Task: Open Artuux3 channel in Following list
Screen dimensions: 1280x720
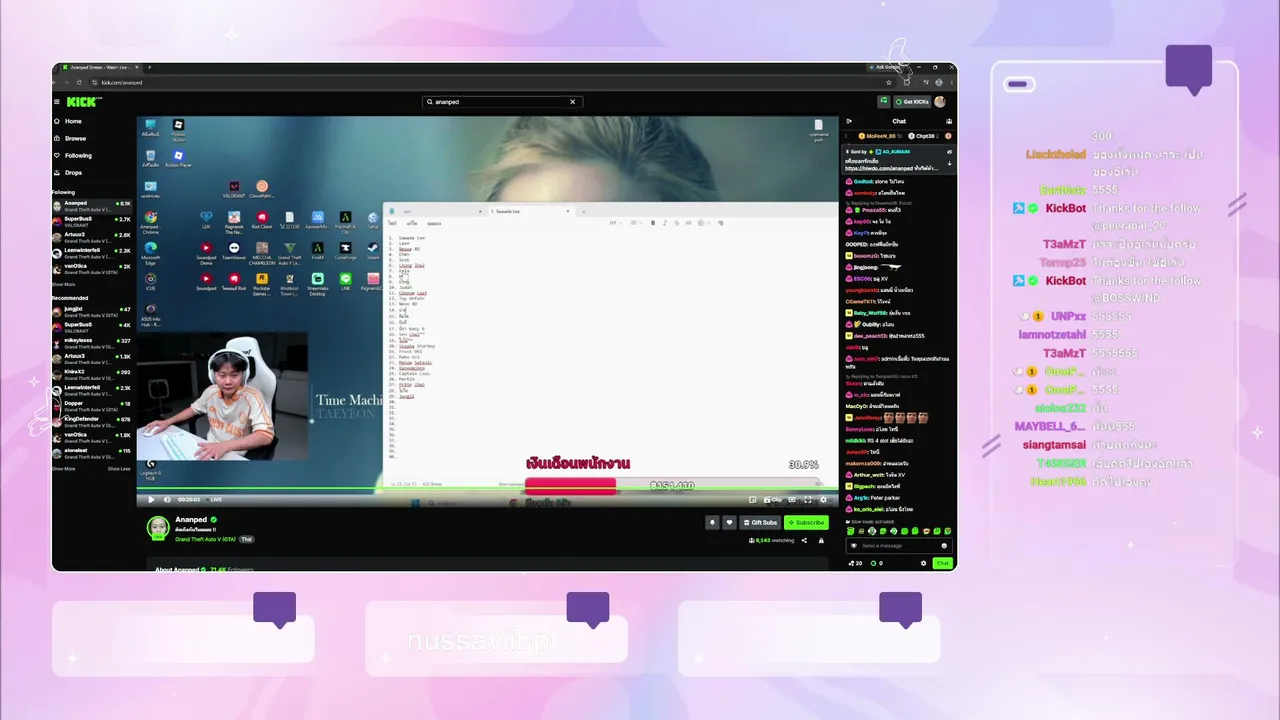Action: point(93,237)
